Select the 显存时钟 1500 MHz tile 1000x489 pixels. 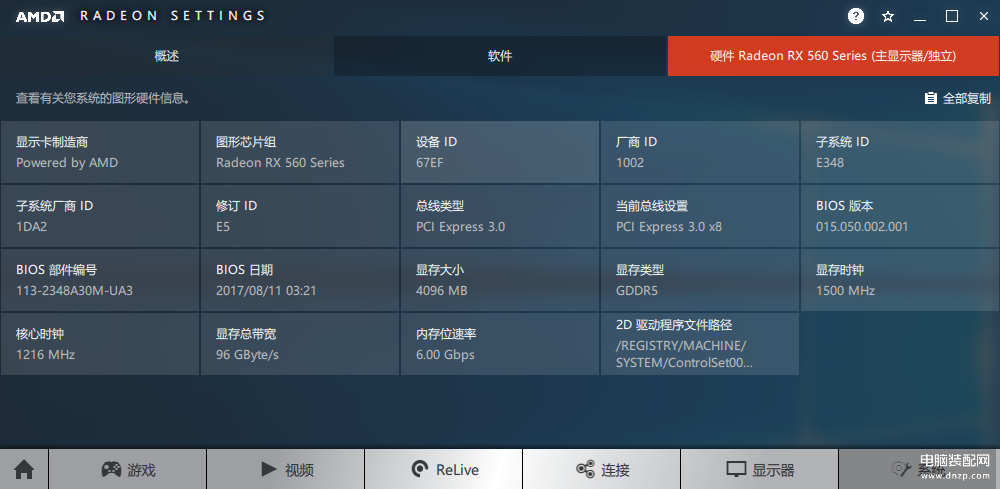coord(900,280)
